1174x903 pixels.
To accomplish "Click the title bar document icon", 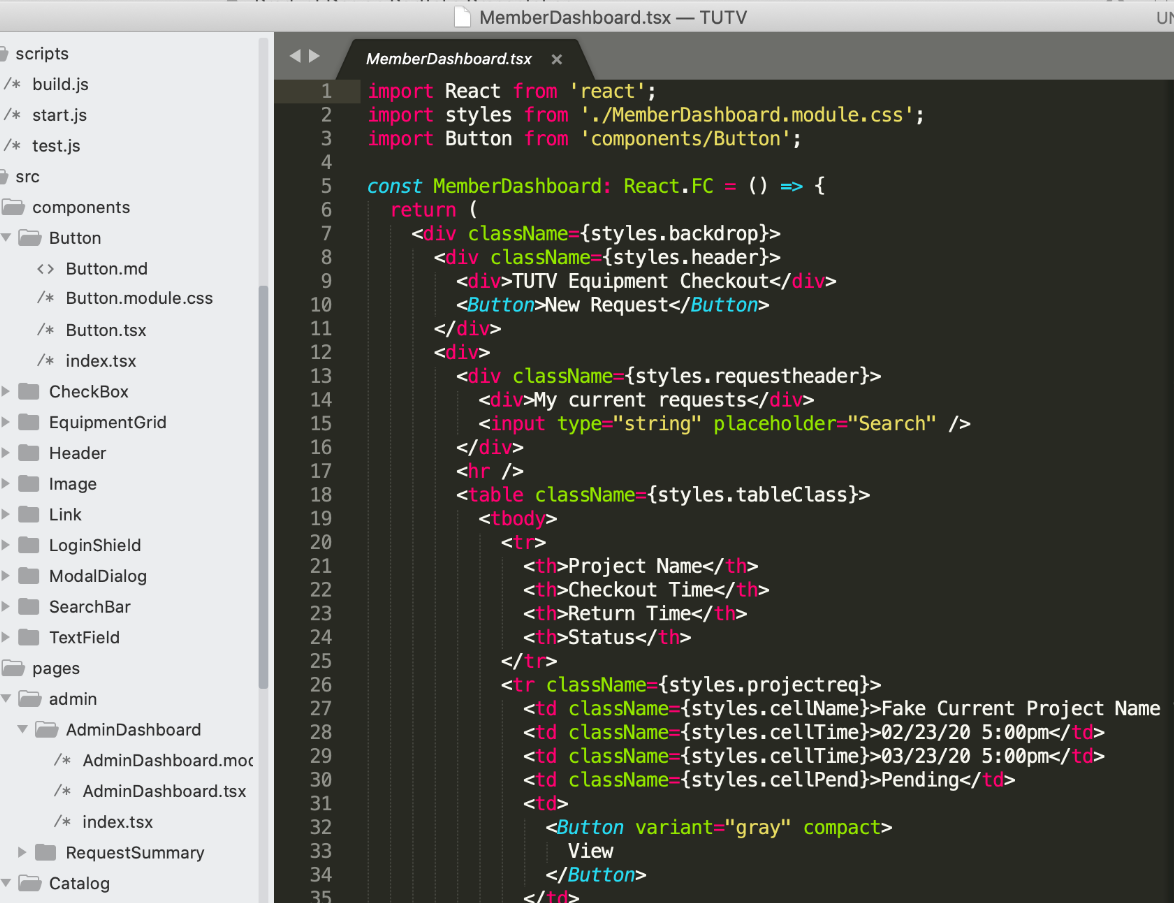I will point(463,16).
